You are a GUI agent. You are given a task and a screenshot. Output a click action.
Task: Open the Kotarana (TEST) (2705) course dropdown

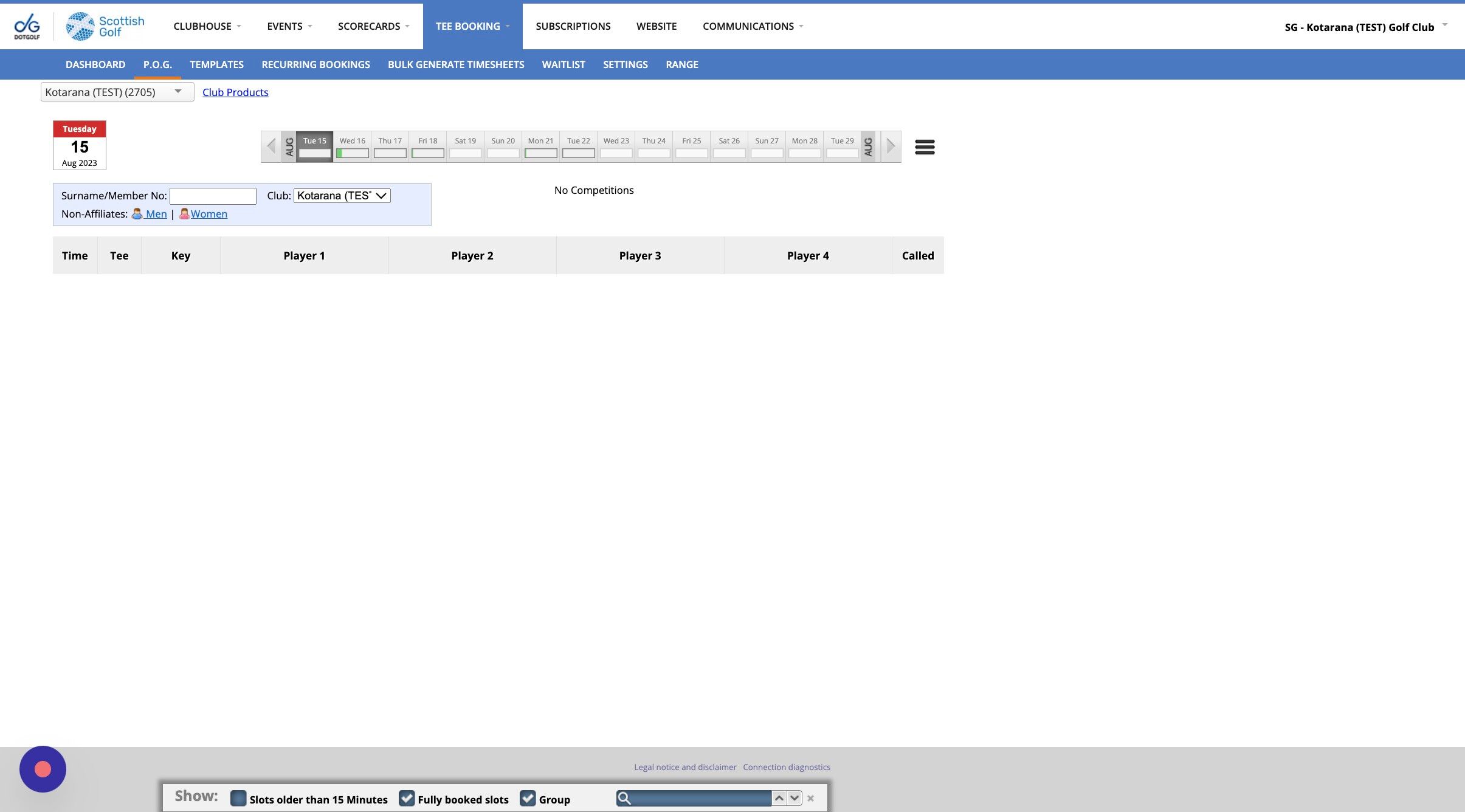tap(117, 92)
